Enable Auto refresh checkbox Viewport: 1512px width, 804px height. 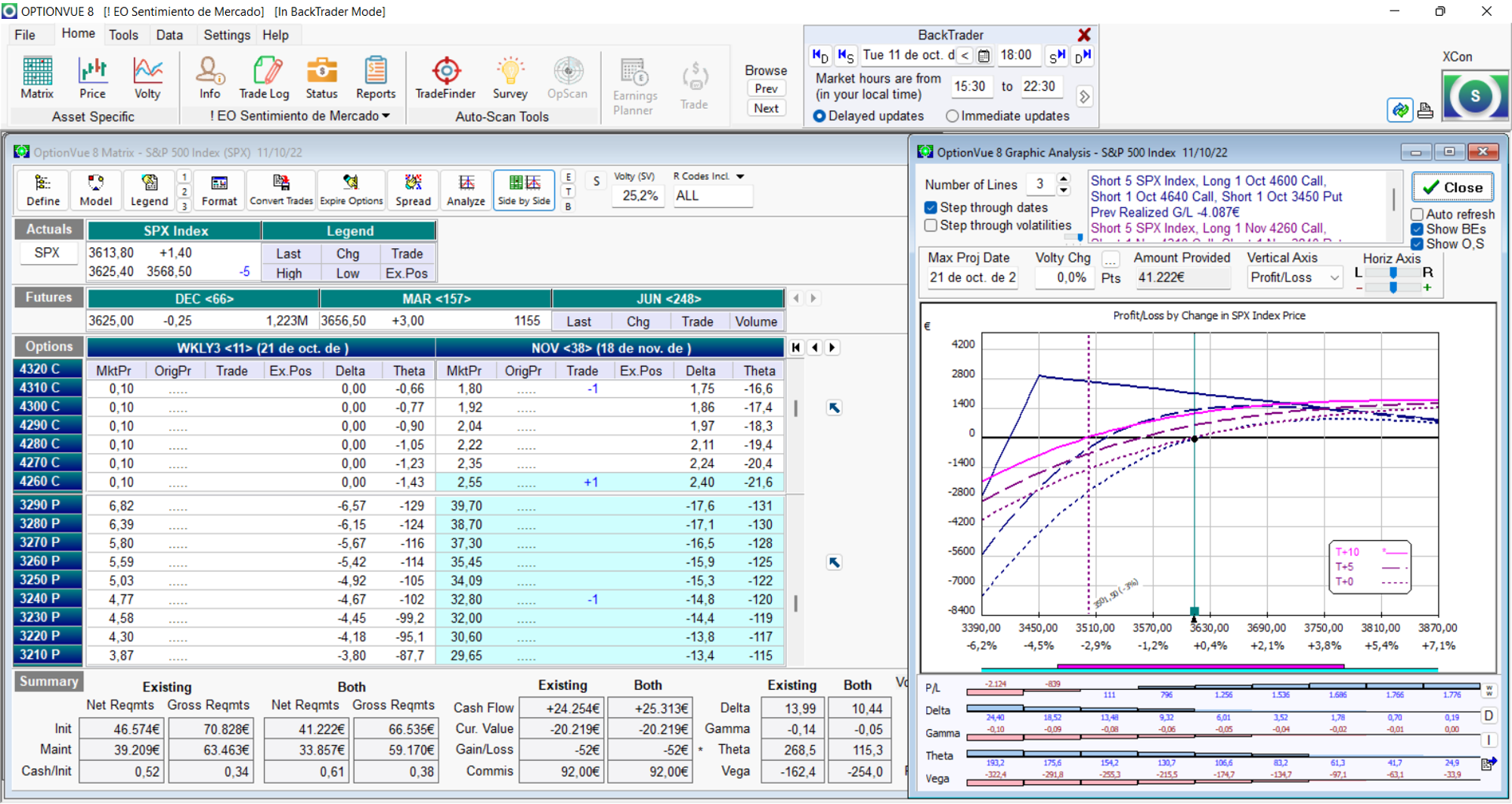coord(1417,215)
